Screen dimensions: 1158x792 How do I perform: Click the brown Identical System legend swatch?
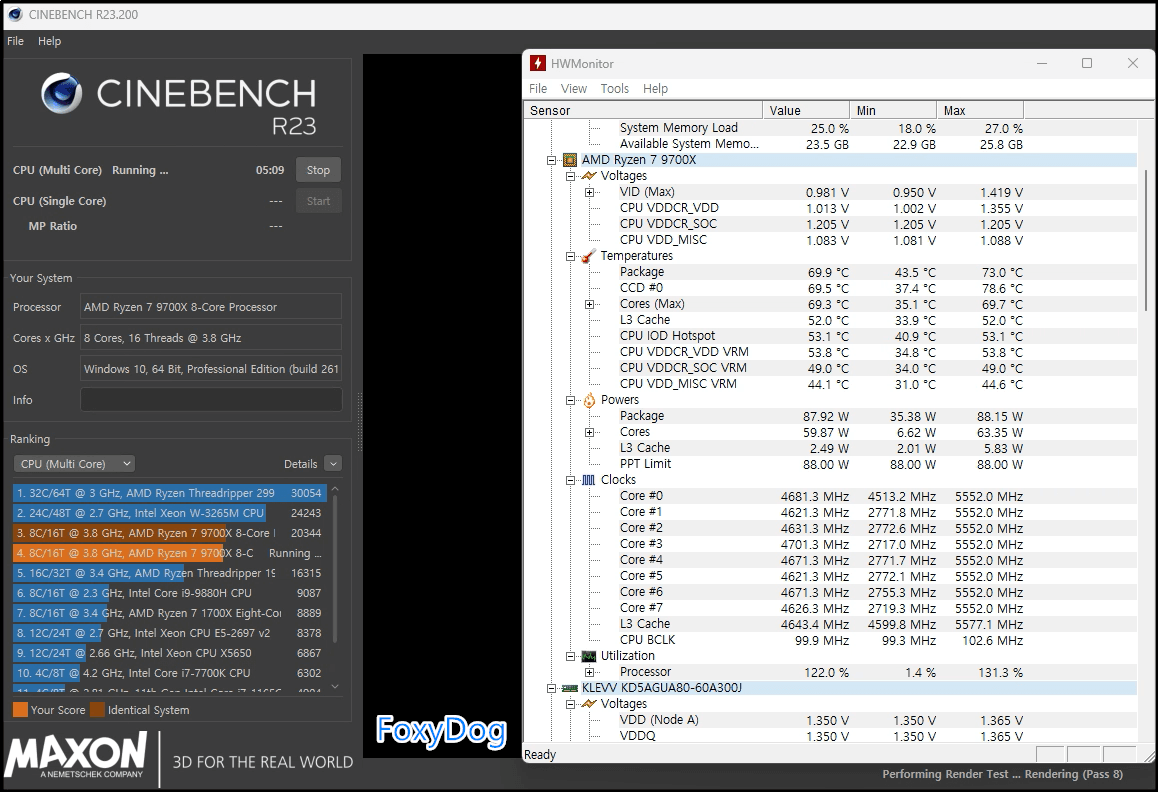97,710
